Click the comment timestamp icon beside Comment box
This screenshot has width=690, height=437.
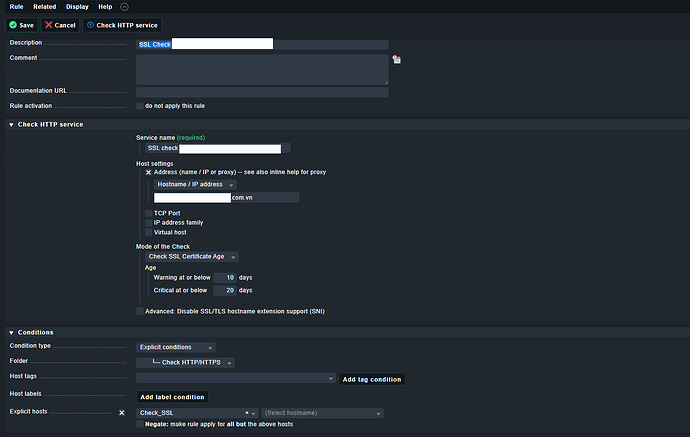pyautogui.click(x=396, y=60)
